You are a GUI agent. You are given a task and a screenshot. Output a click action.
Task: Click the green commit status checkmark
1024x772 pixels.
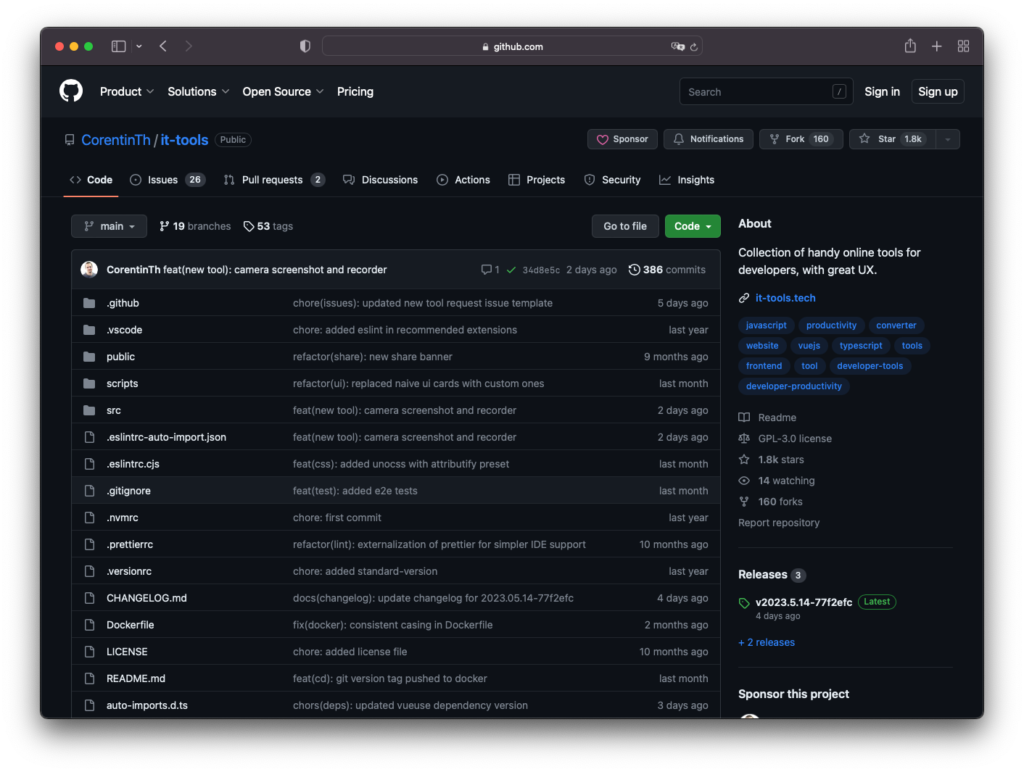(511, 270)
